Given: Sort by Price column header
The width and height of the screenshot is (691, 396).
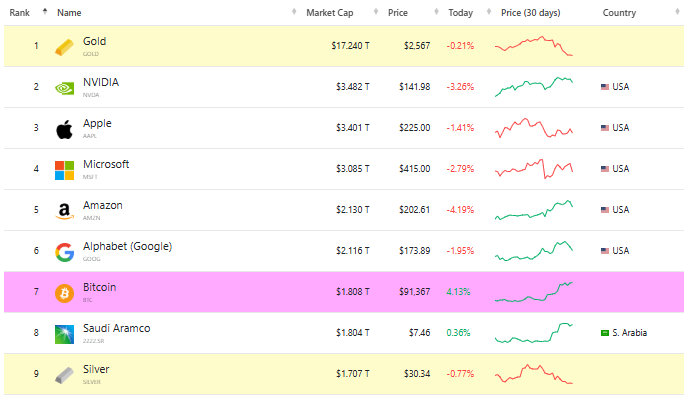Looking at the screenshot, I should point(398,13).
